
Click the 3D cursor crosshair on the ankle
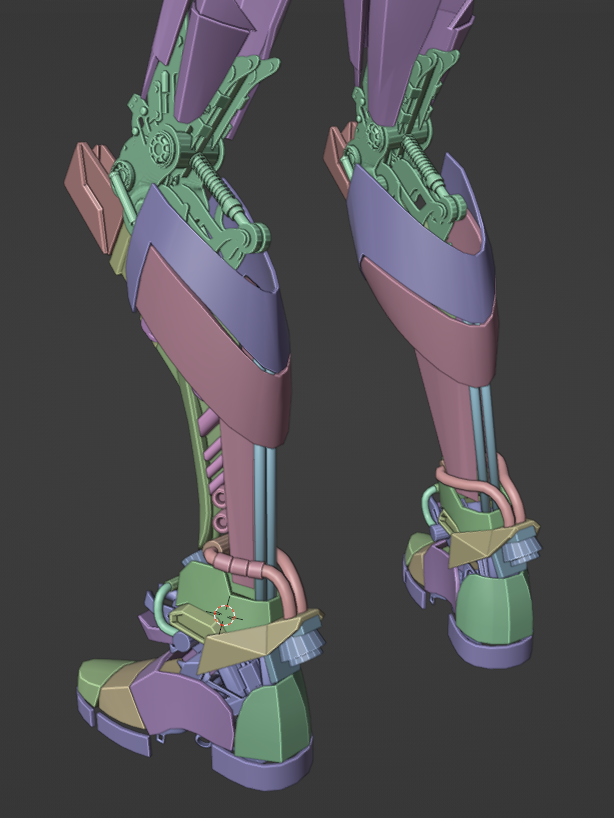(225, 616)
